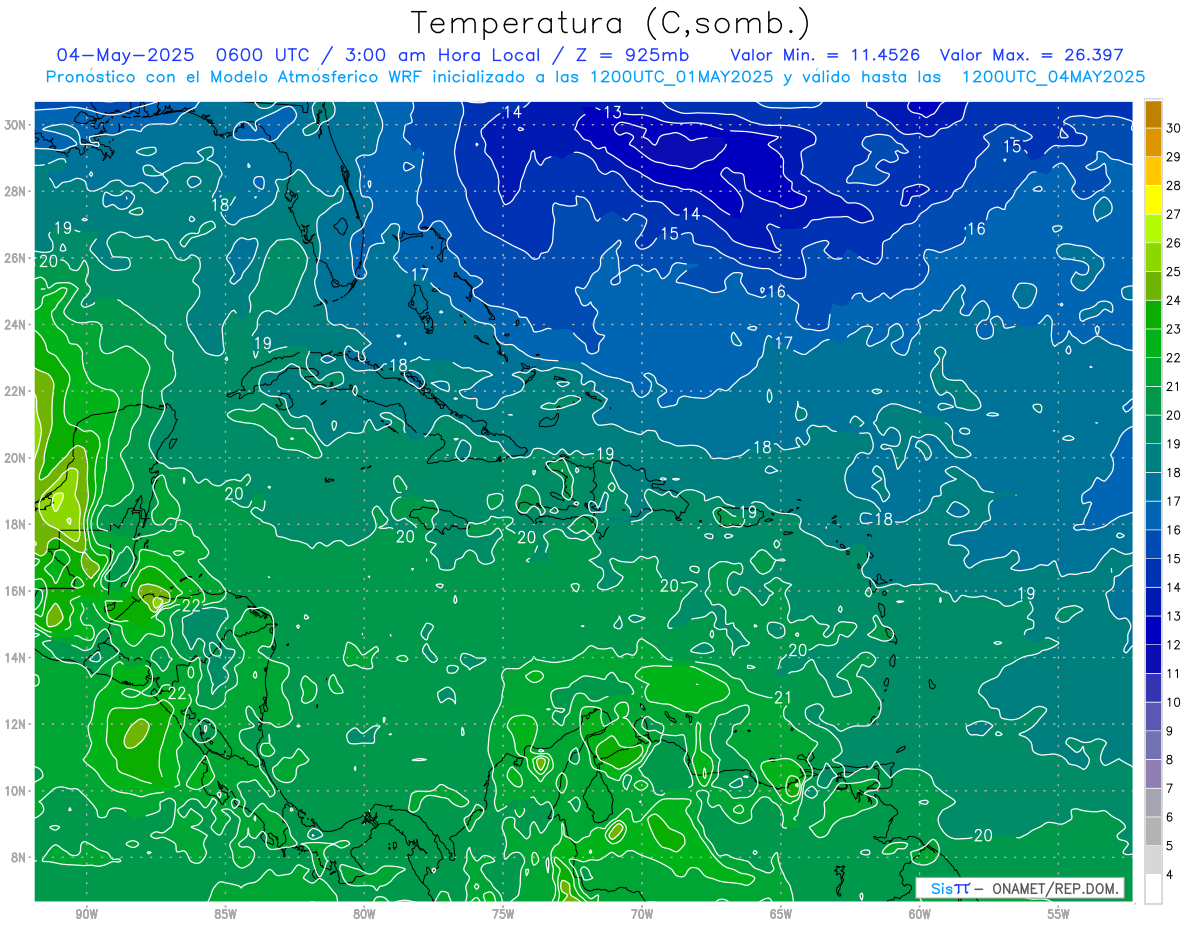The width and height of the screenshot is (1200, 927).
Task: Click the '1200UTC_04MAY2025' valid-until time
Action: pyautogui.click(x=1053, y=77)
